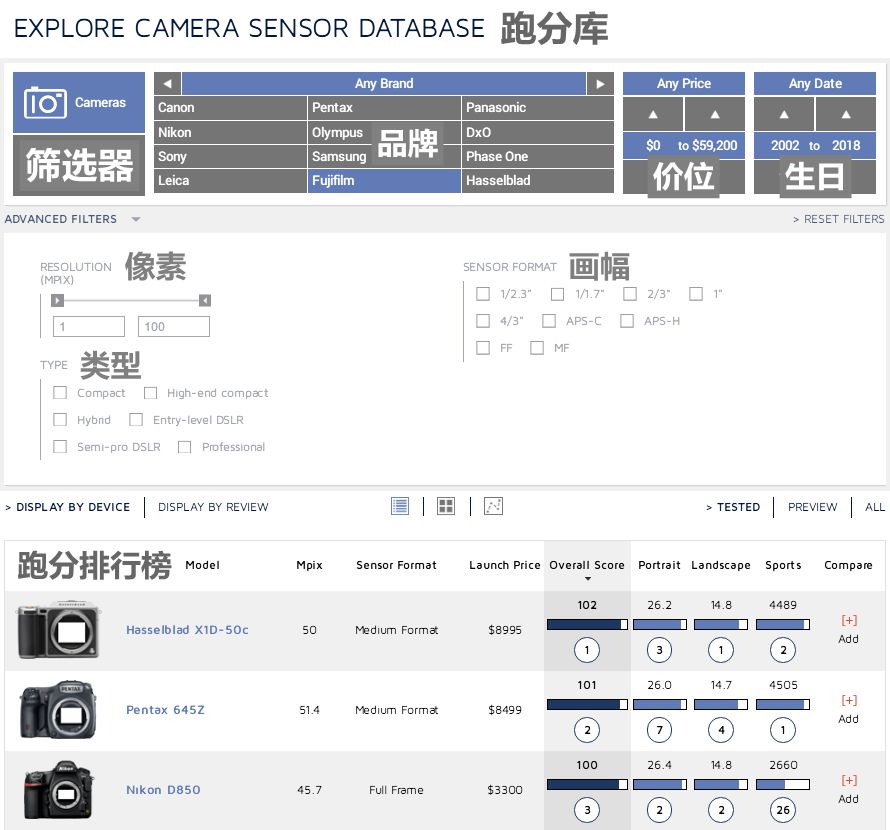Click resolution slider right handle
This screenshot has width=890, height=830.
(x=205, y=300)
